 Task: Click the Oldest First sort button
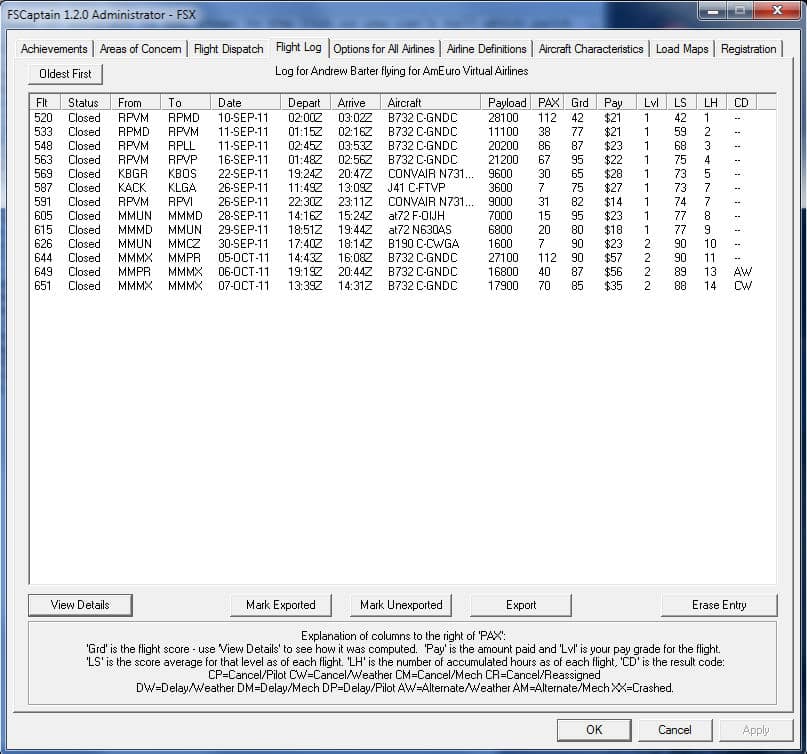click(66, 74)
